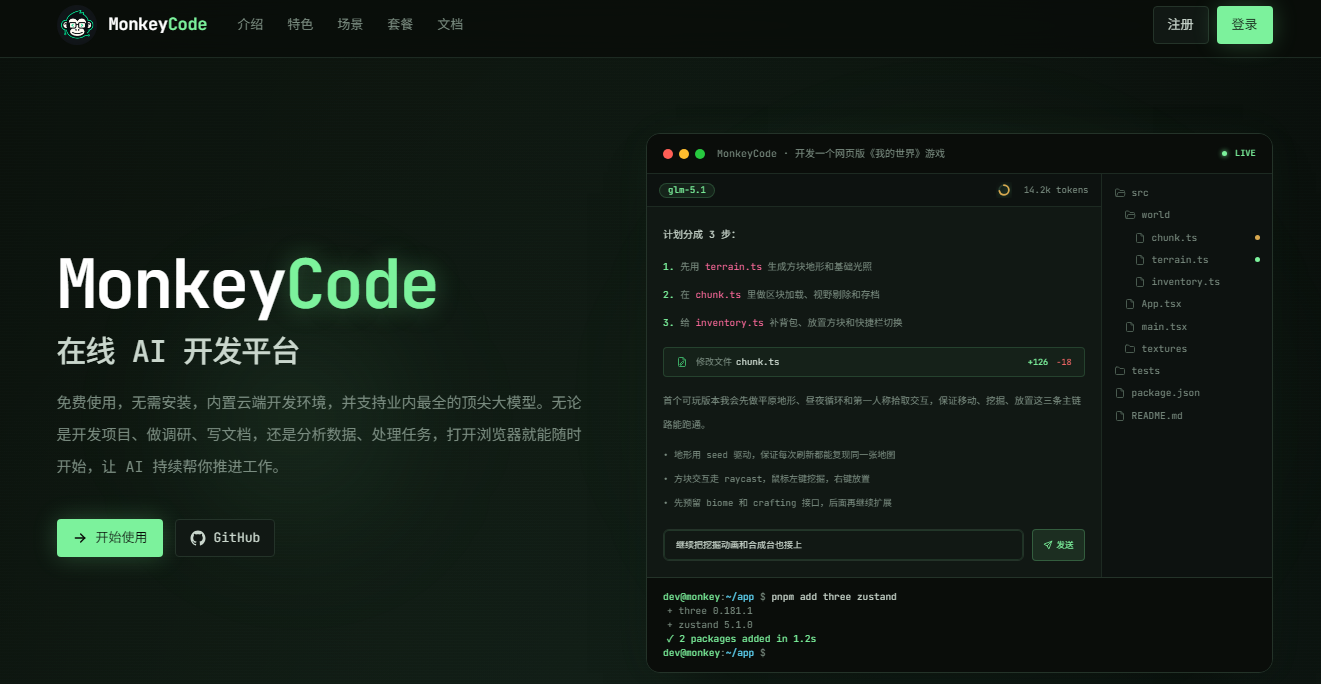This screenshot has height=684, width=1321.
Task: Open the GitHub button
Action: (x=225, y=538)
